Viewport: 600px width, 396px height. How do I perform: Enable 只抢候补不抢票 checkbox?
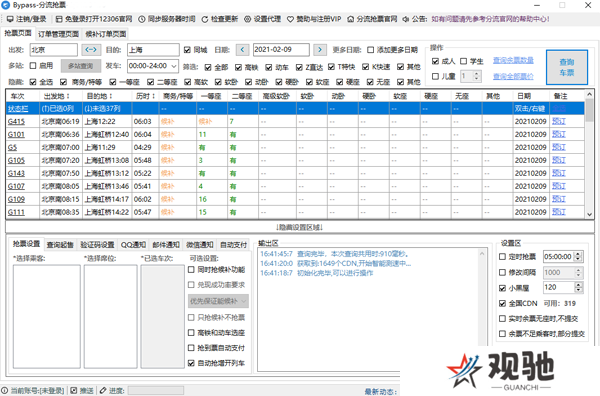191,317
